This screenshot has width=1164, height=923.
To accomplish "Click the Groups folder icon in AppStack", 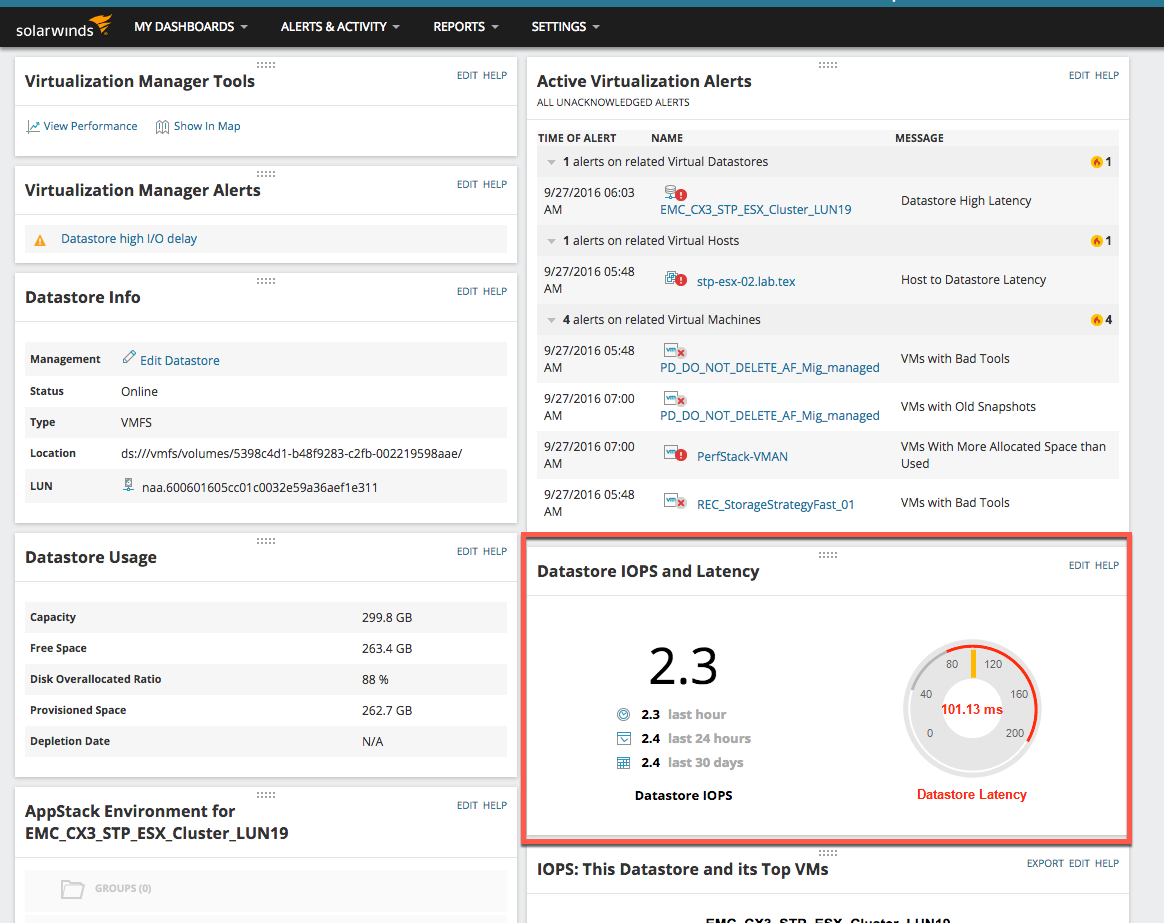I will [72, 888].
